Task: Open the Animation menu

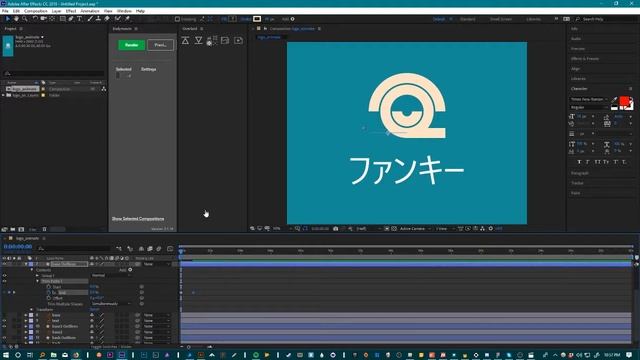Action: click(x=90, y=11)
